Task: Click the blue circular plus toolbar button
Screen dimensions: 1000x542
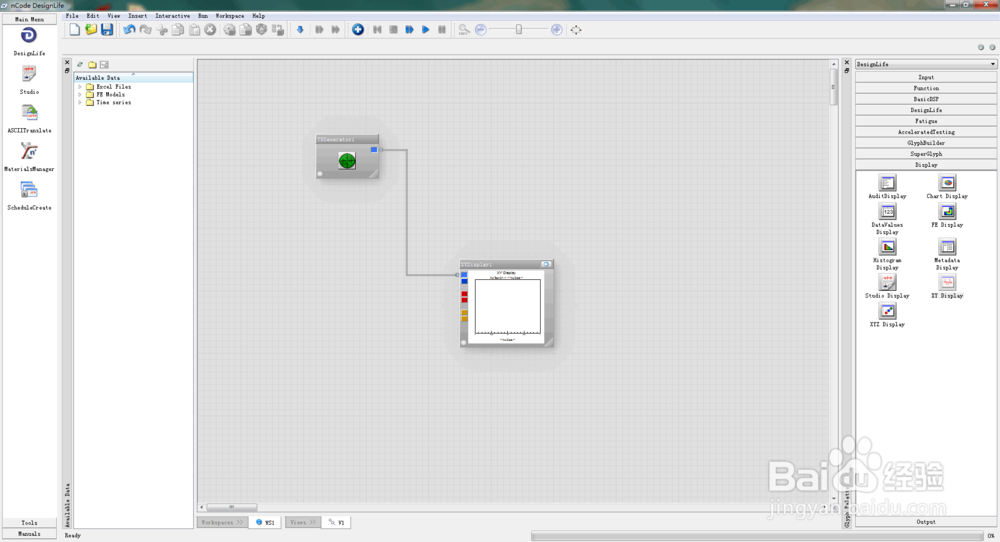Action: click(358, 29)
